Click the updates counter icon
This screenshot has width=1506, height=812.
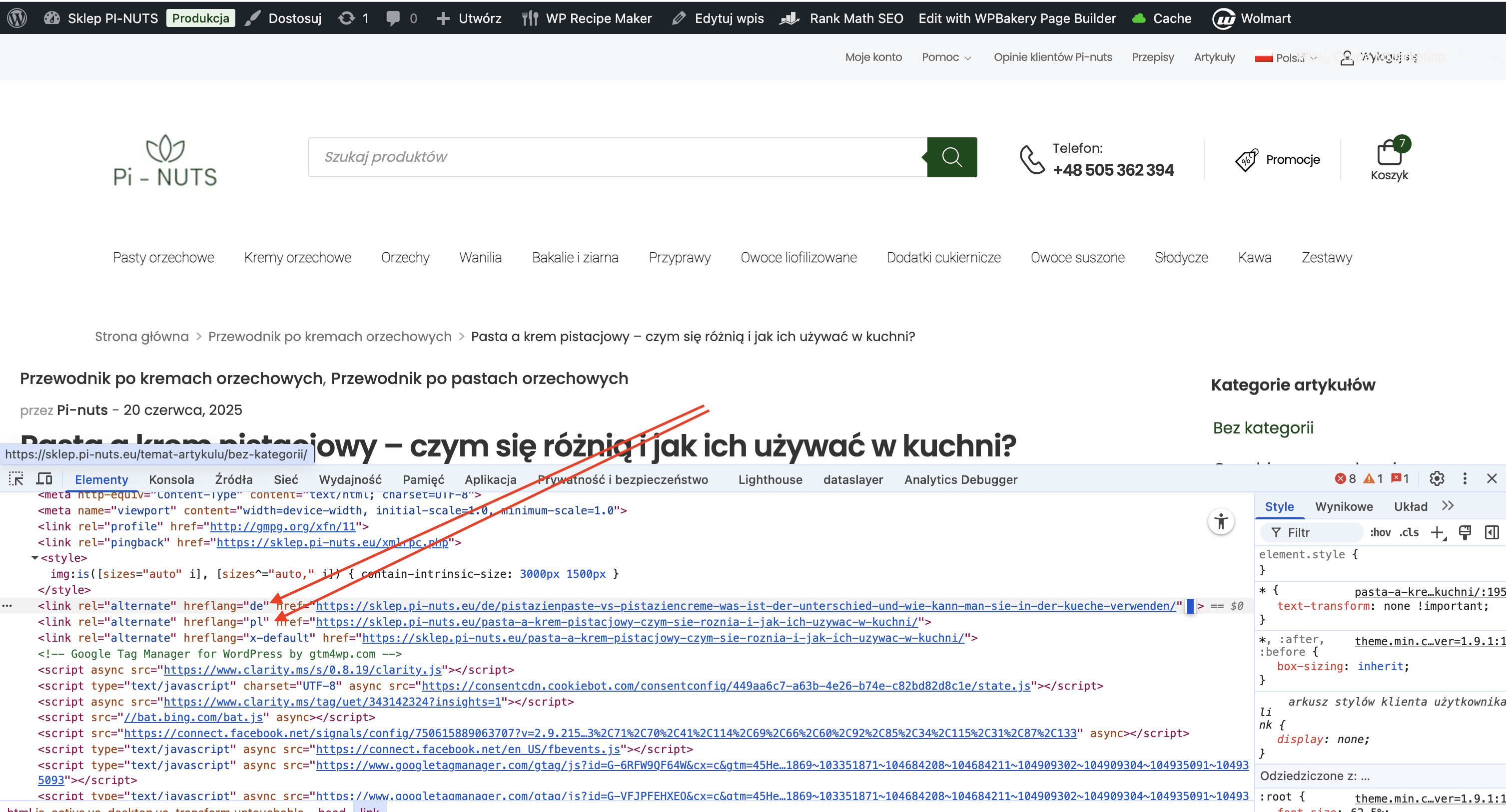353,18
